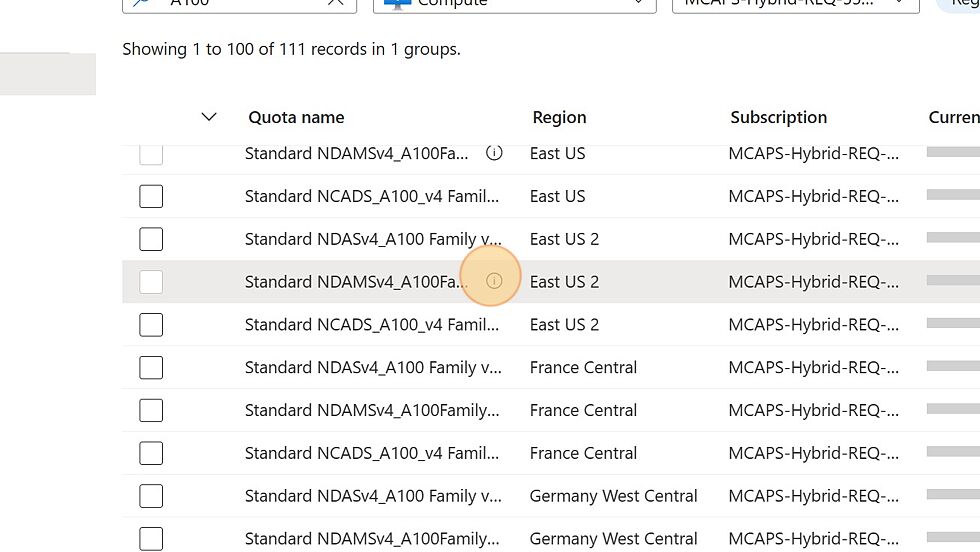The height and width of the screenshot is (552, 980).
Task: Open Standard NDASv4_A100 Family East US 2 quota
Action: 373,239
